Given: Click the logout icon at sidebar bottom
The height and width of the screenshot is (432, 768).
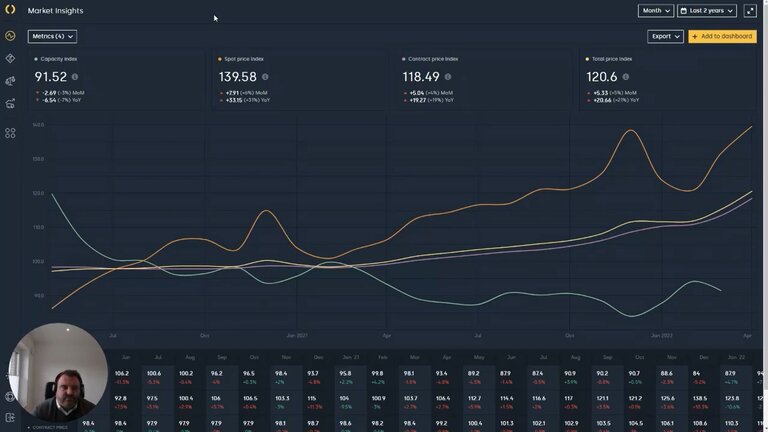Looking at the screenshot, I should (x=10, y=417).
